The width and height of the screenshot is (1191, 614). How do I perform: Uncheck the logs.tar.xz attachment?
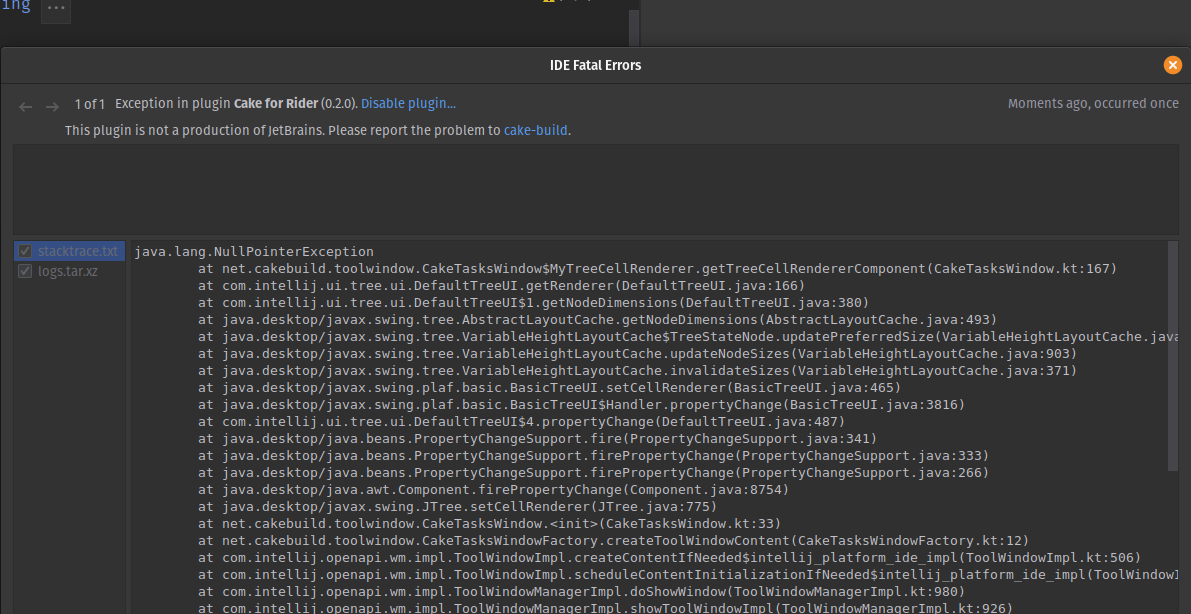tap(25, 270)
